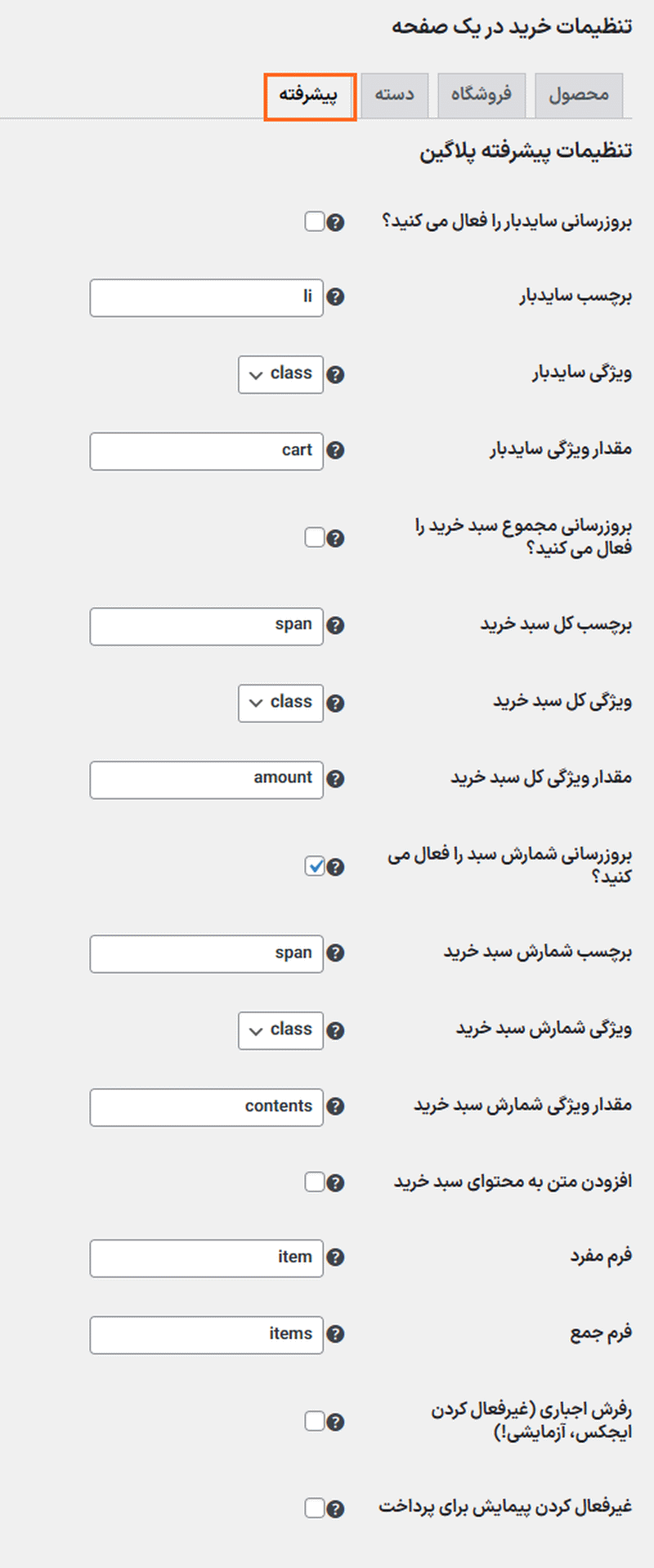Open help for ویژگی سایدبار dropdown
This screenshot has height=1568, width=654.
pos(334,374)
